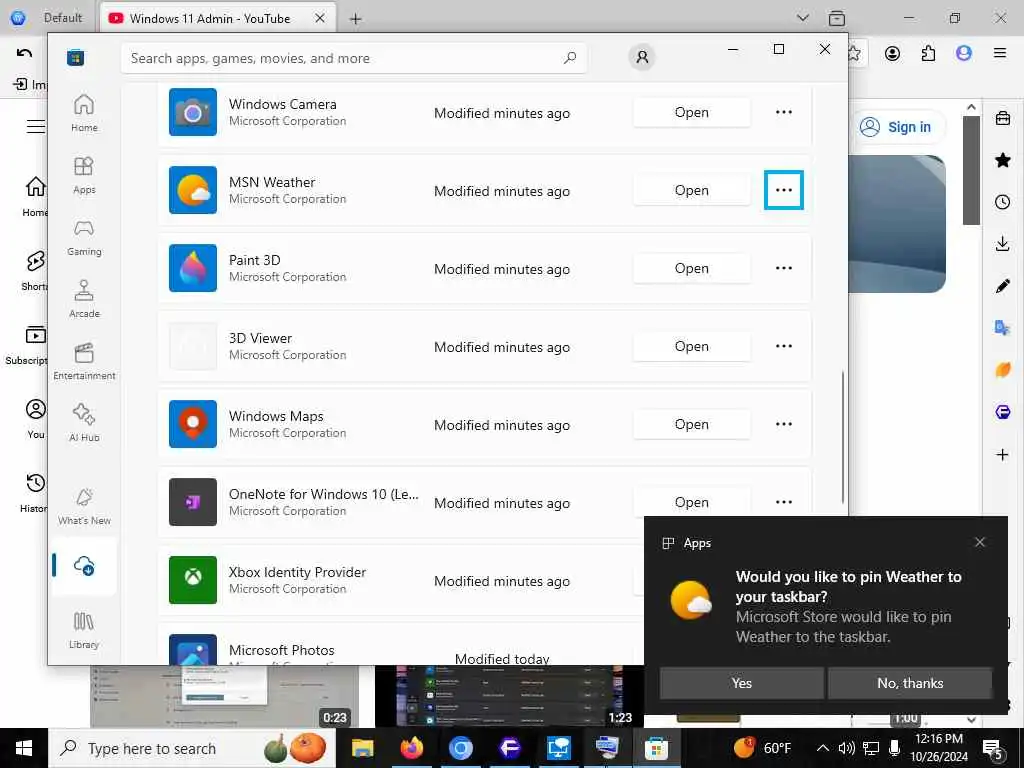1024x768 pixels.
Task: Open YouTube You page in navigation
Action: click(35, 419)
